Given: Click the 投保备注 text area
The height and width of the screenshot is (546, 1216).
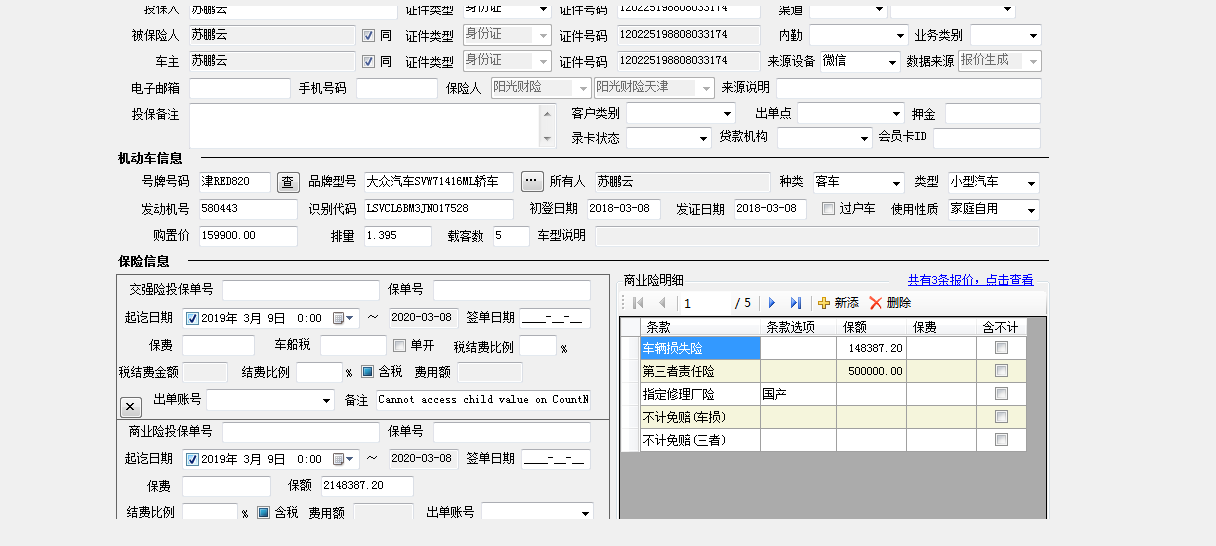Looking at the screenshot, I should [365, 126].
